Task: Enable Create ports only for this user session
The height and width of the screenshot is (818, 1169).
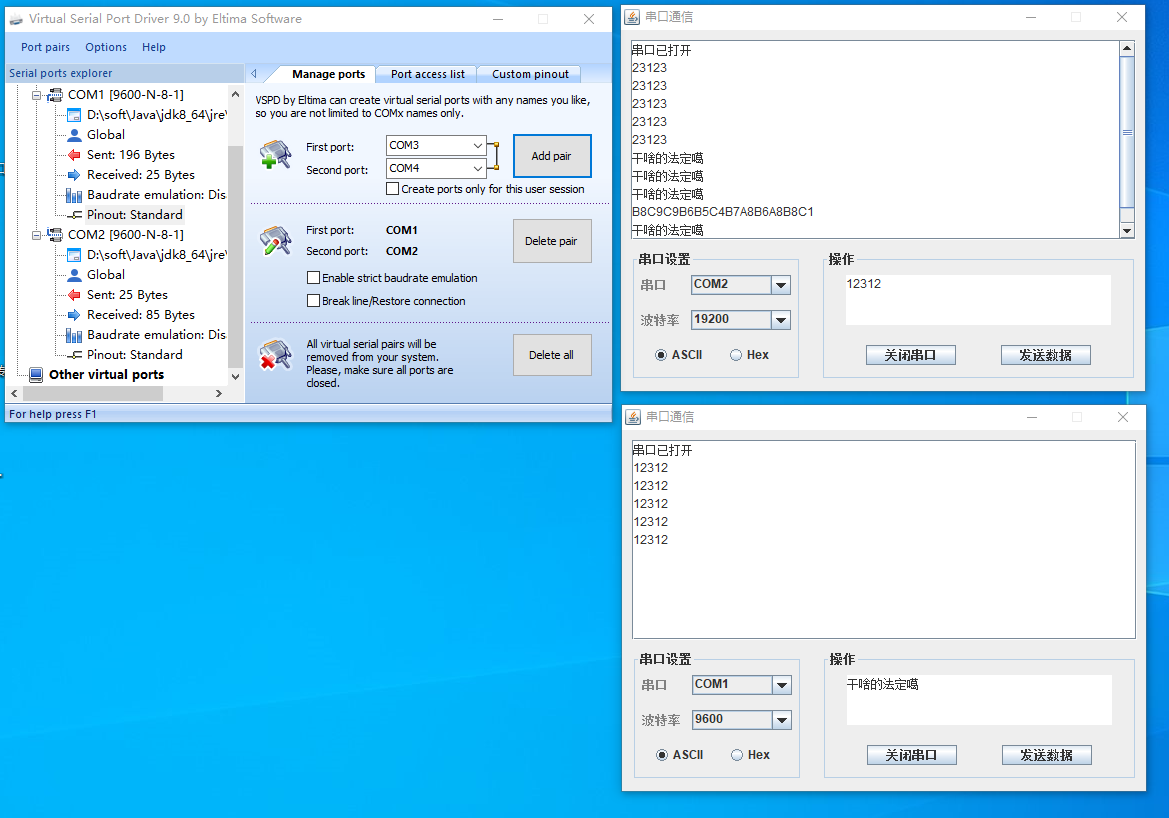Action: [x=393, y=189]
